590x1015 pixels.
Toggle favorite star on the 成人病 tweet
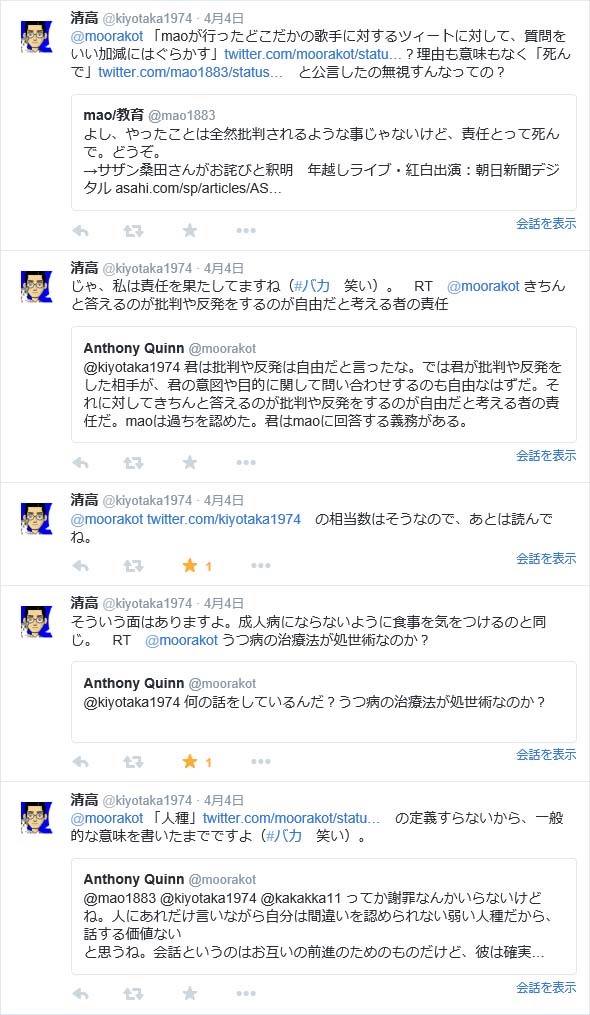pos(190,761)
